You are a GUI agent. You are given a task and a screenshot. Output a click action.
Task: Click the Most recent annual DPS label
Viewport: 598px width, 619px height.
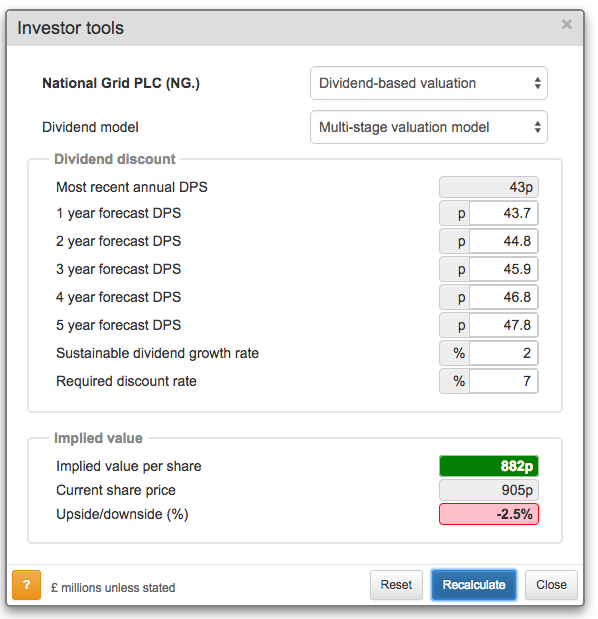tap(132, 187)
